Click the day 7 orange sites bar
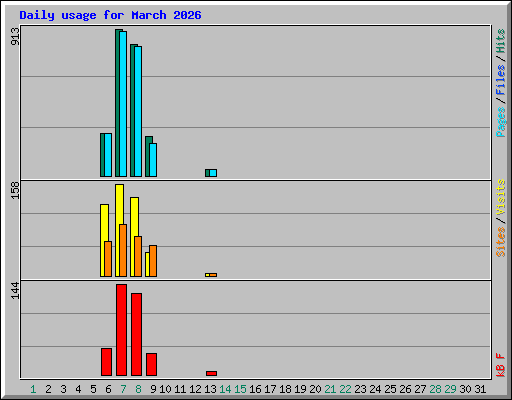 pos(123,251)
